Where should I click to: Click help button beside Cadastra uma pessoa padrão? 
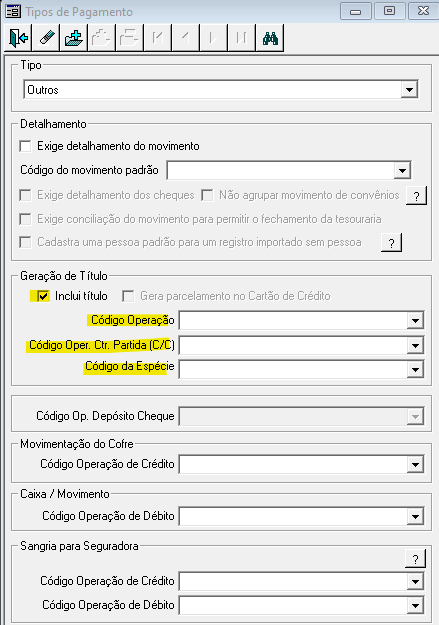point(392,243)
